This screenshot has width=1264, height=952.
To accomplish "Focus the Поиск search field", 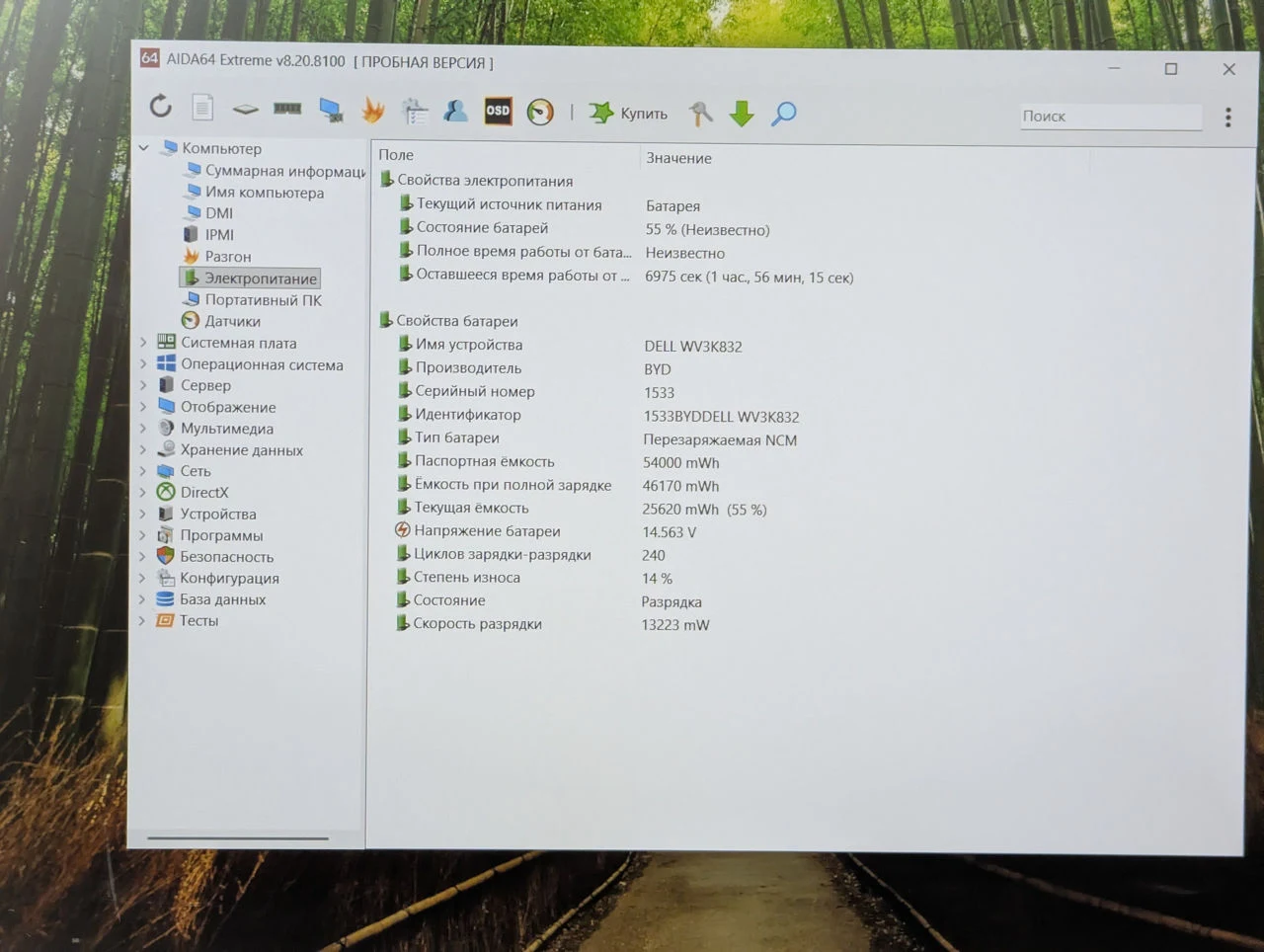I will click(1111, 117).
